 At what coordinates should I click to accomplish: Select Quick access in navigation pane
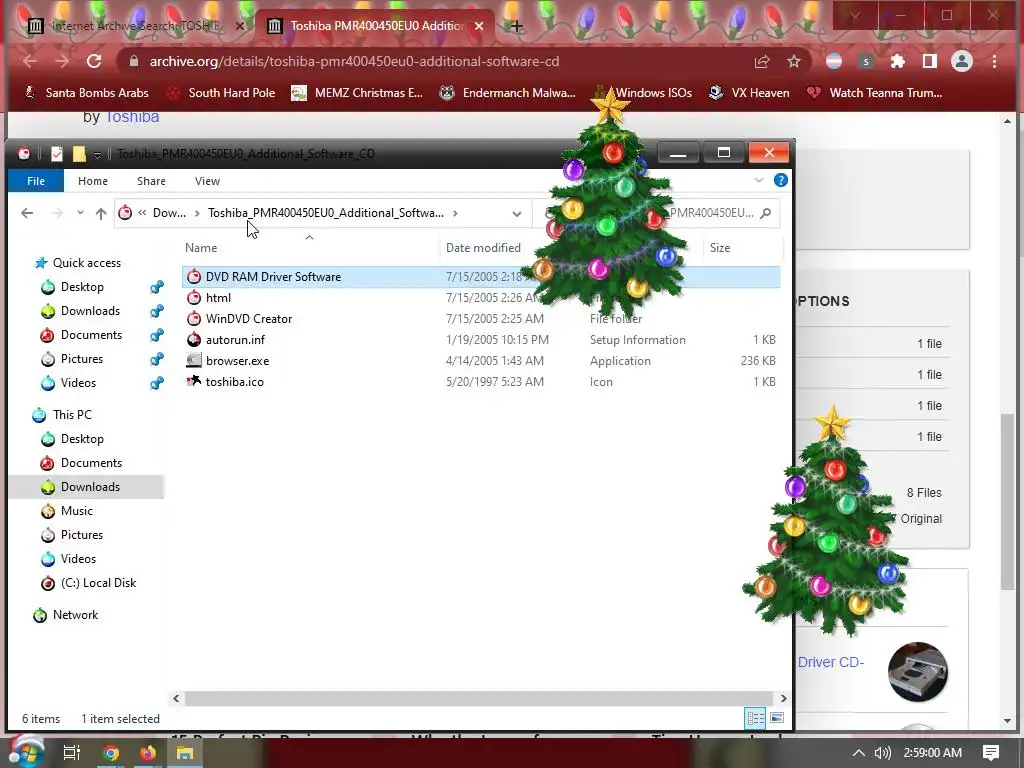tap(87, 263)
